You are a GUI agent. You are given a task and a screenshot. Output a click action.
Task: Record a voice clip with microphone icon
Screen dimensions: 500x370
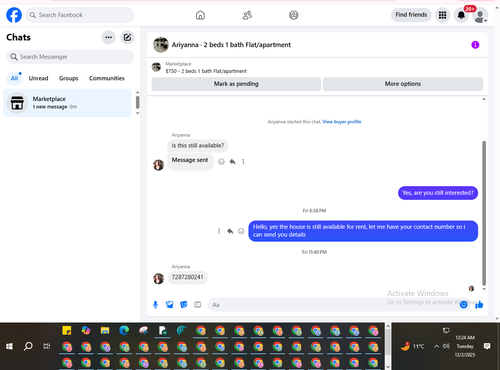(155, 305)
